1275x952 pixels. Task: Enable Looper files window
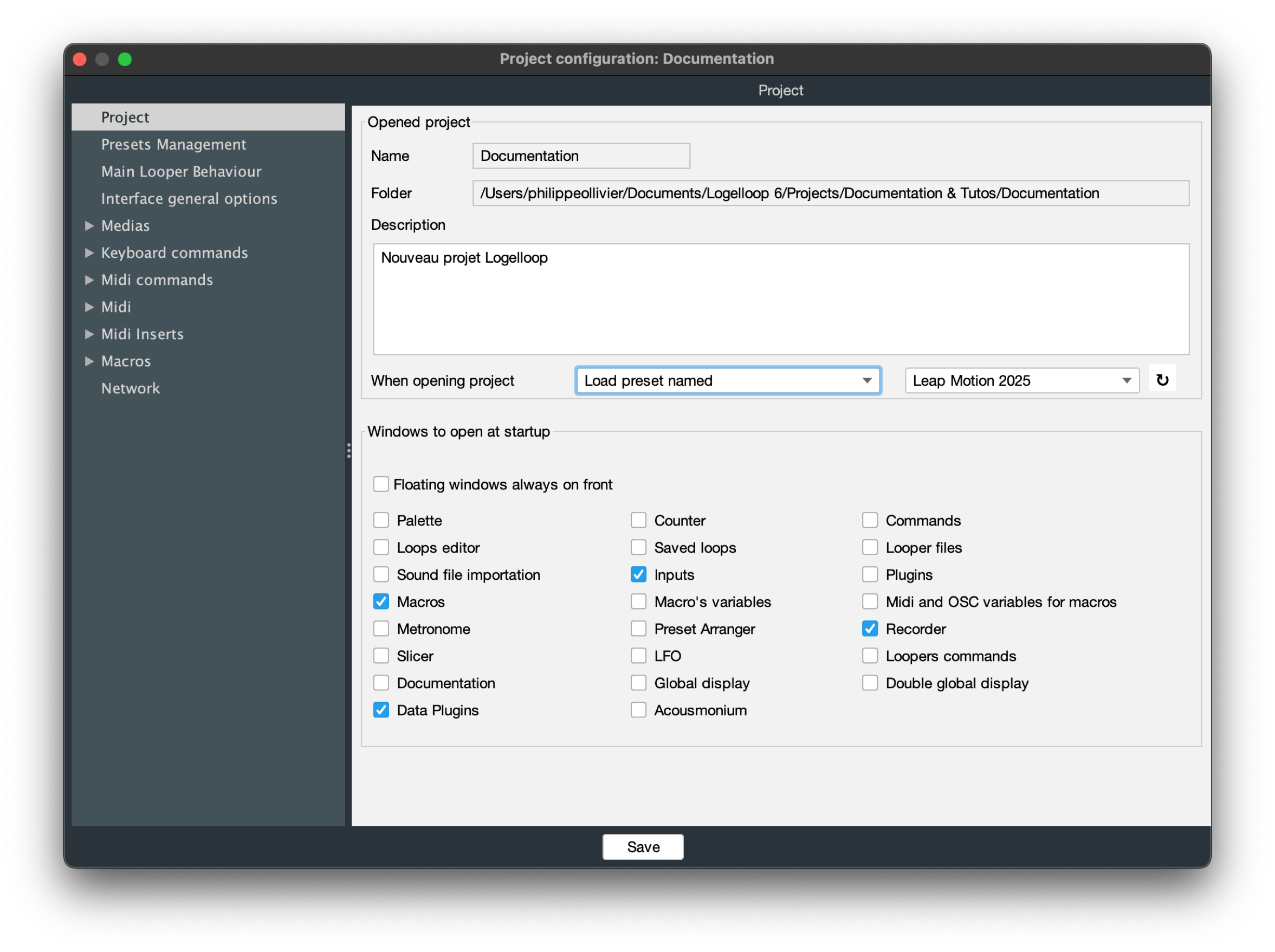coord(869,547)
